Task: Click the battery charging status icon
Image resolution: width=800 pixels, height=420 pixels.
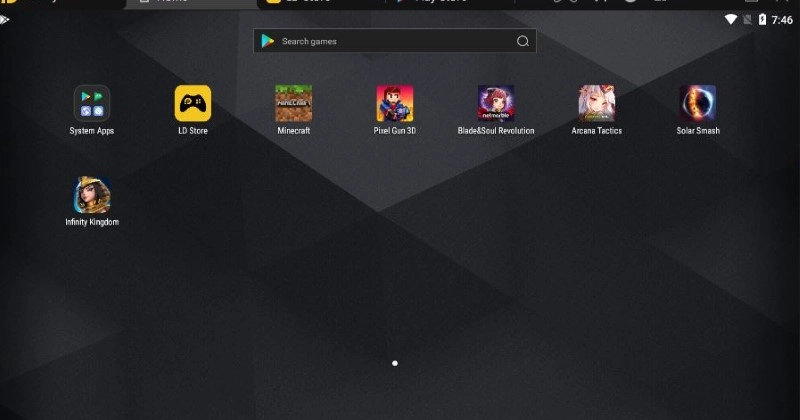Action: [762, 19]
